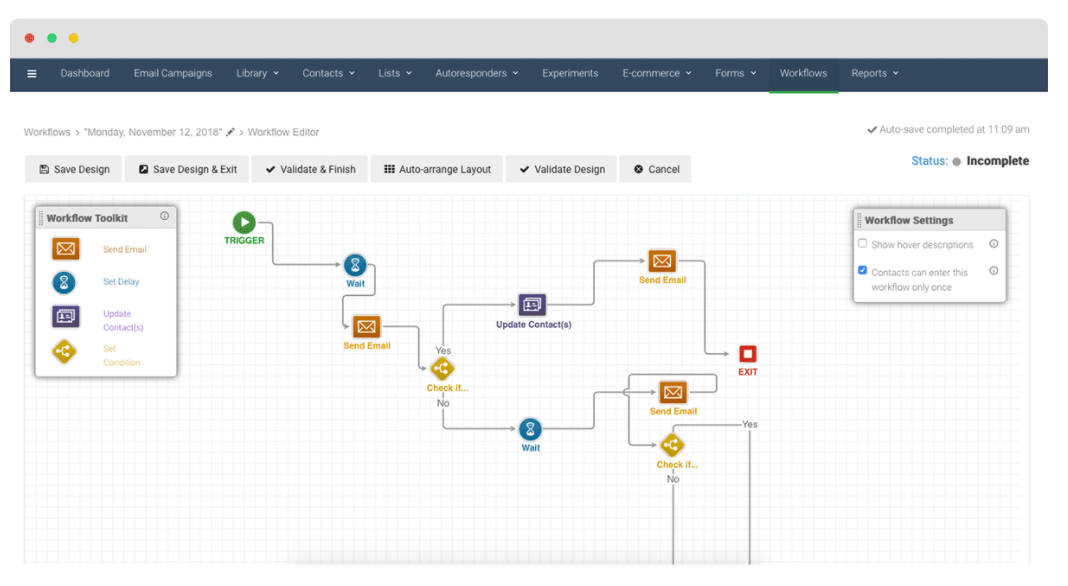Select the red EXIT node icon
The width and height of the screenshot is (1068, 586).
747,354
